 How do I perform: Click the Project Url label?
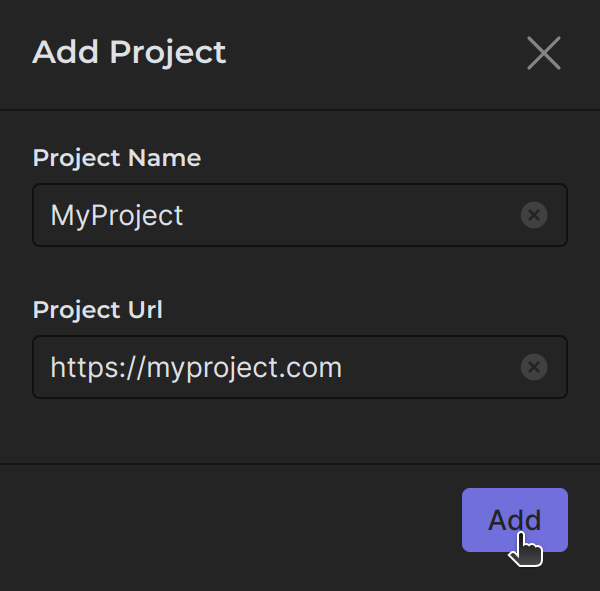point(97,310)
